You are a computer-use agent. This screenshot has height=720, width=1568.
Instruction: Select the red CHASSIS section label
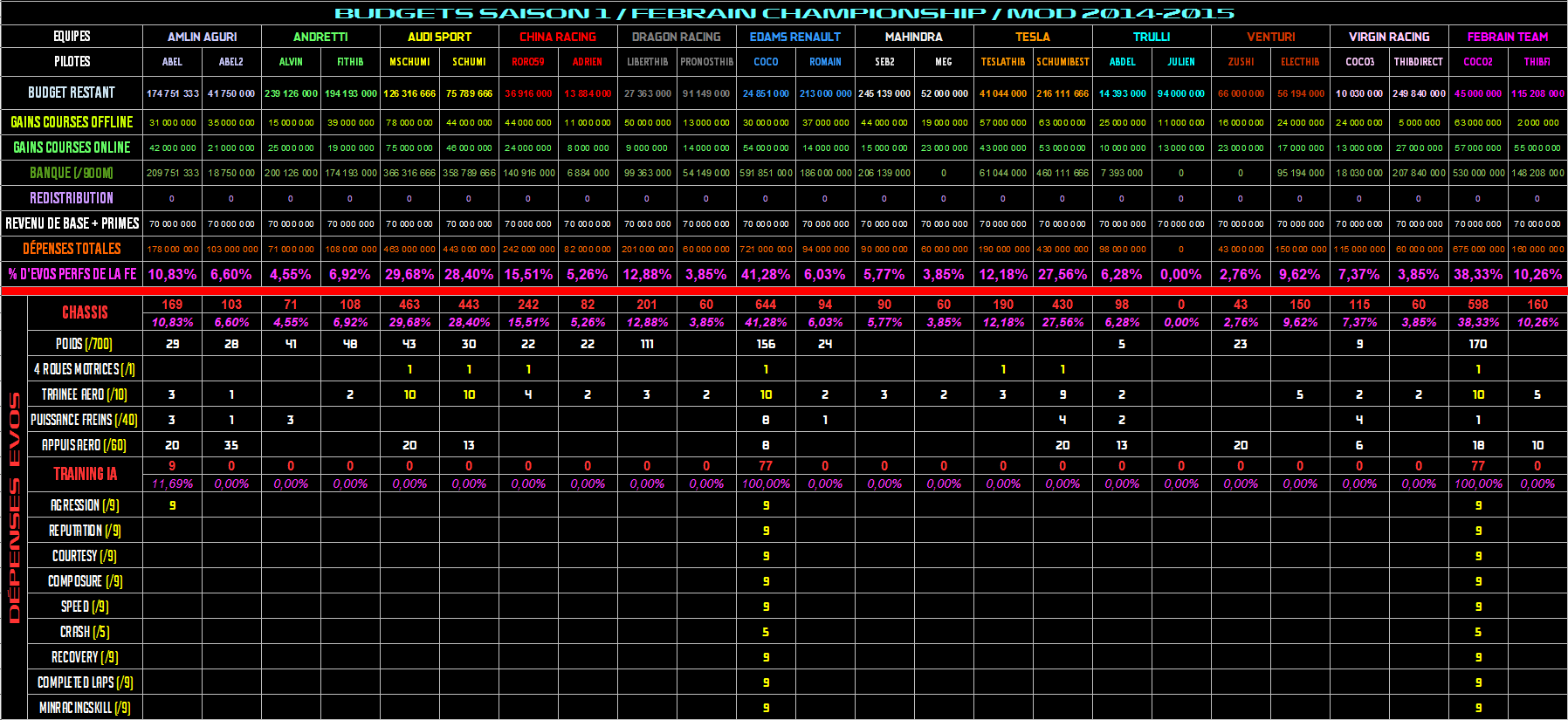point(85,312)
